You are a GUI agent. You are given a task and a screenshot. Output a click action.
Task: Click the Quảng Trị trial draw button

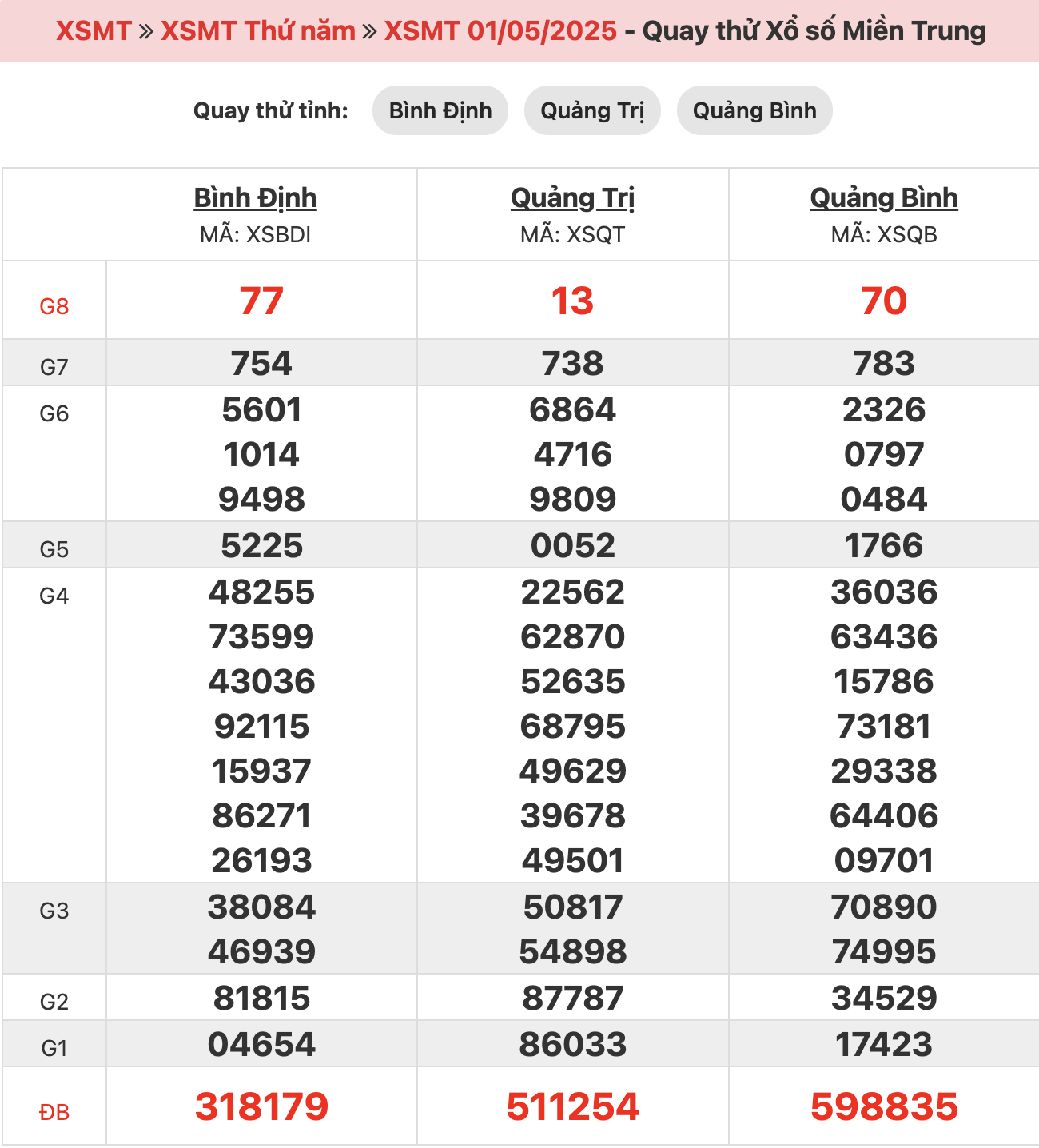pyautogui.click(x=592, y=110)
